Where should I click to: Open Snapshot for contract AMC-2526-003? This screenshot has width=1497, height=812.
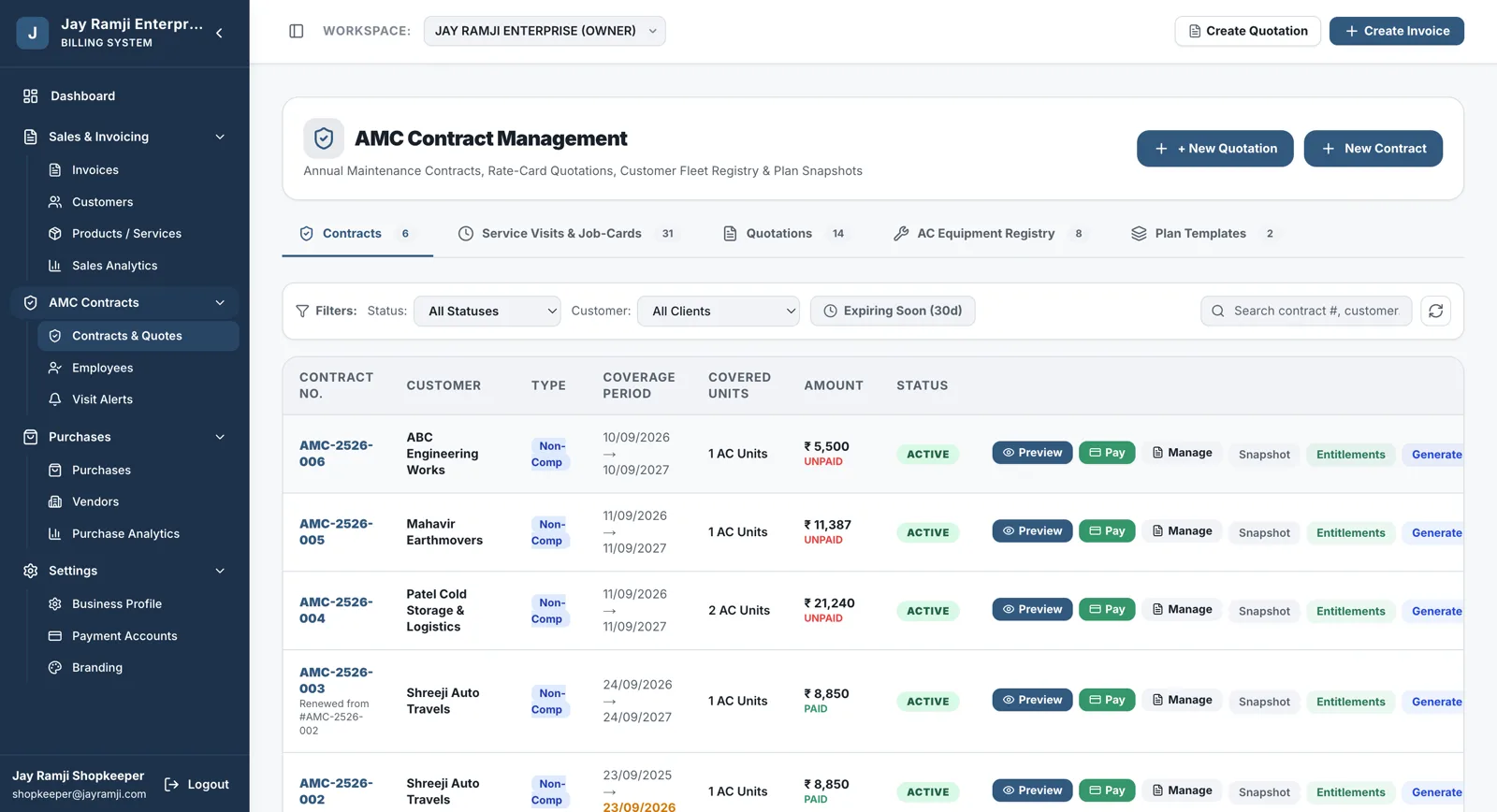point(1264,702)
